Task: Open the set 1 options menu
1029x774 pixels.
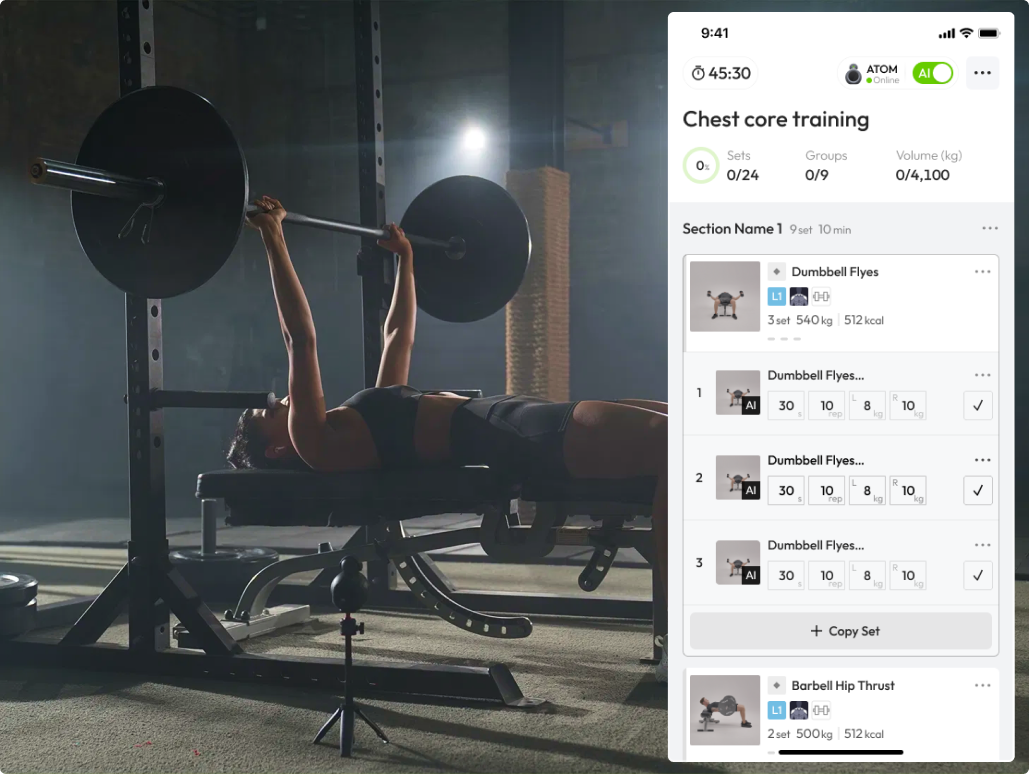Action: 982,375
